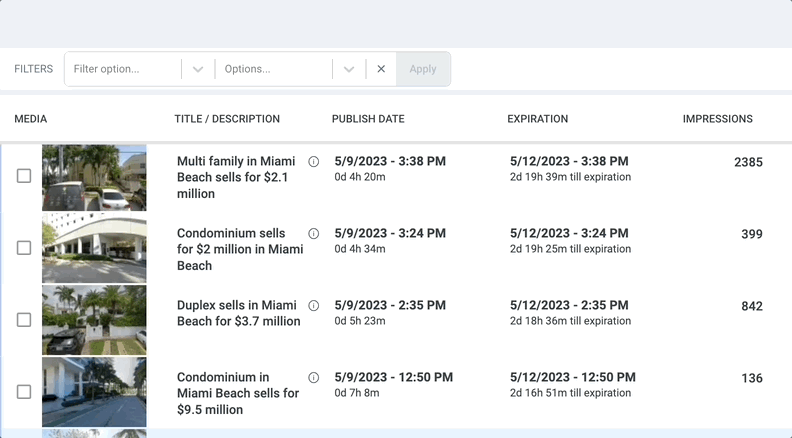This screenshot has width=792, height=438.
Task: View the Duplex property photo thumbnail
Action: [94, 320]
